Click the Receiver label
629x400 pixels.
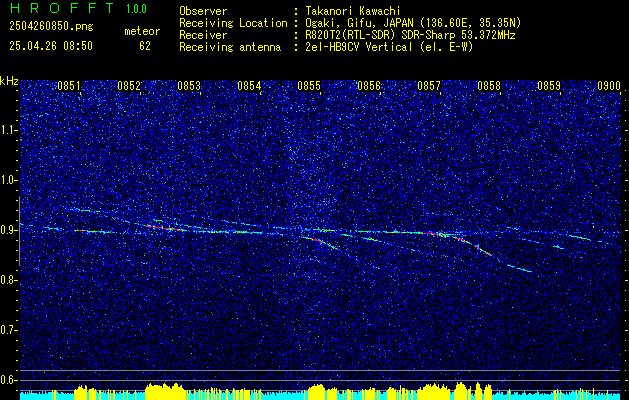[203, 35]
